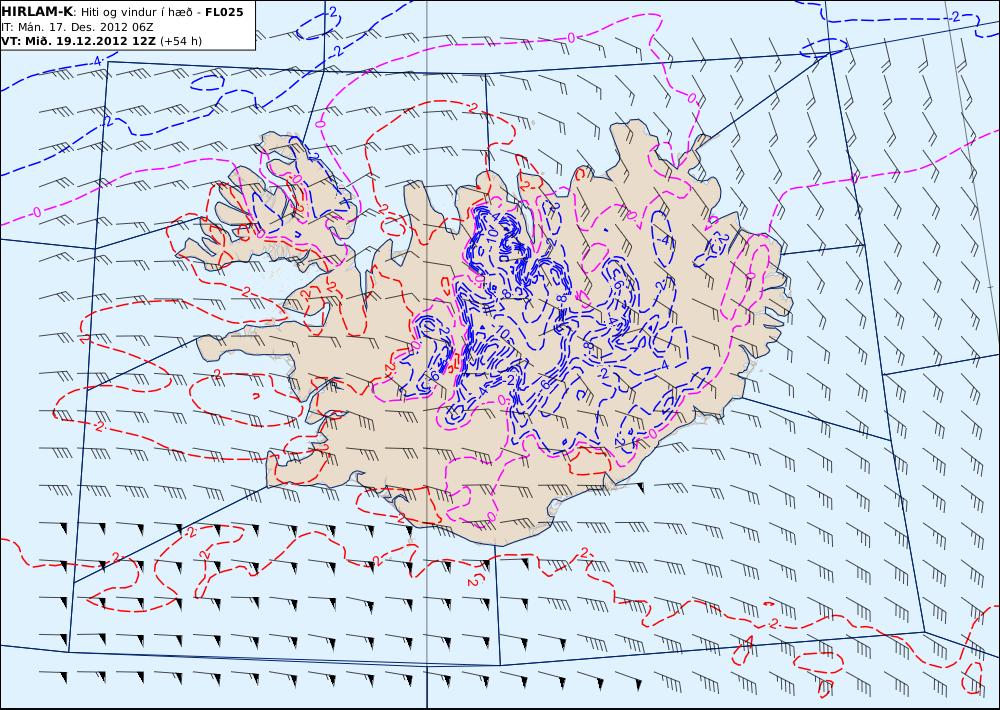Click the 'IT: Mán. 17. Des. 2012 06Z' line
Image resolution: width=1000 pixels, height=710 pixels.
(77, 27)
